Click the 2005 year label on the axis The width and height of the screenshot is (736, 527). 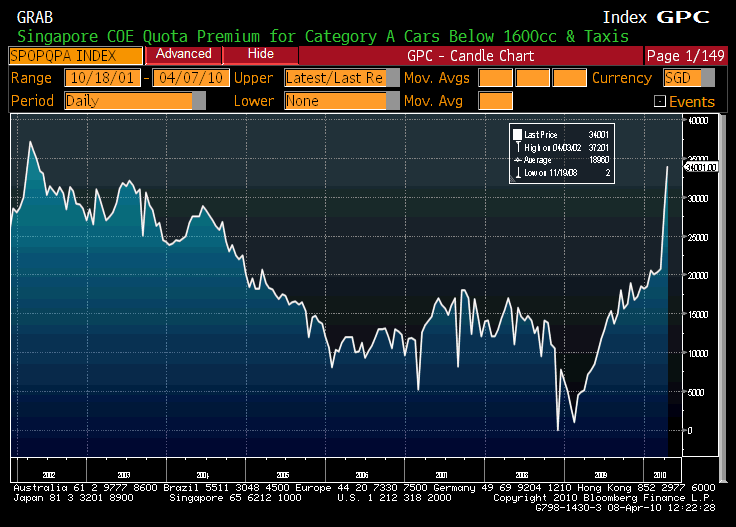pyautogui.click(x=283, y=475)
